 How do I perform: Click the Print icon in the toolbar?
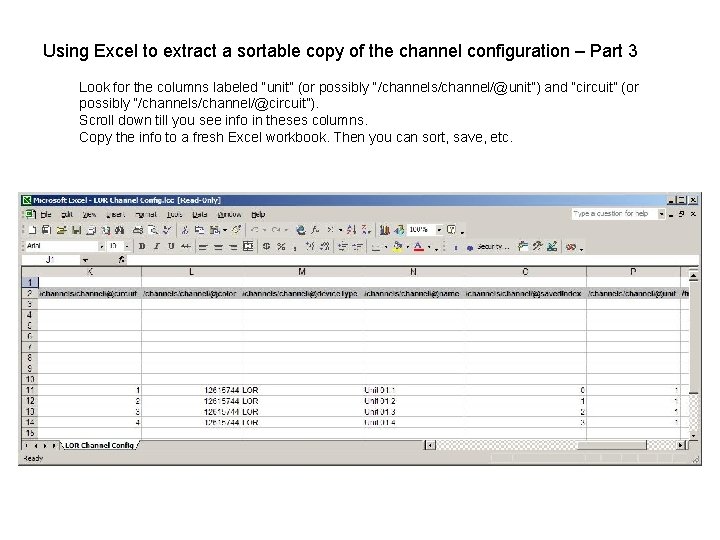[x=137, y=230]
